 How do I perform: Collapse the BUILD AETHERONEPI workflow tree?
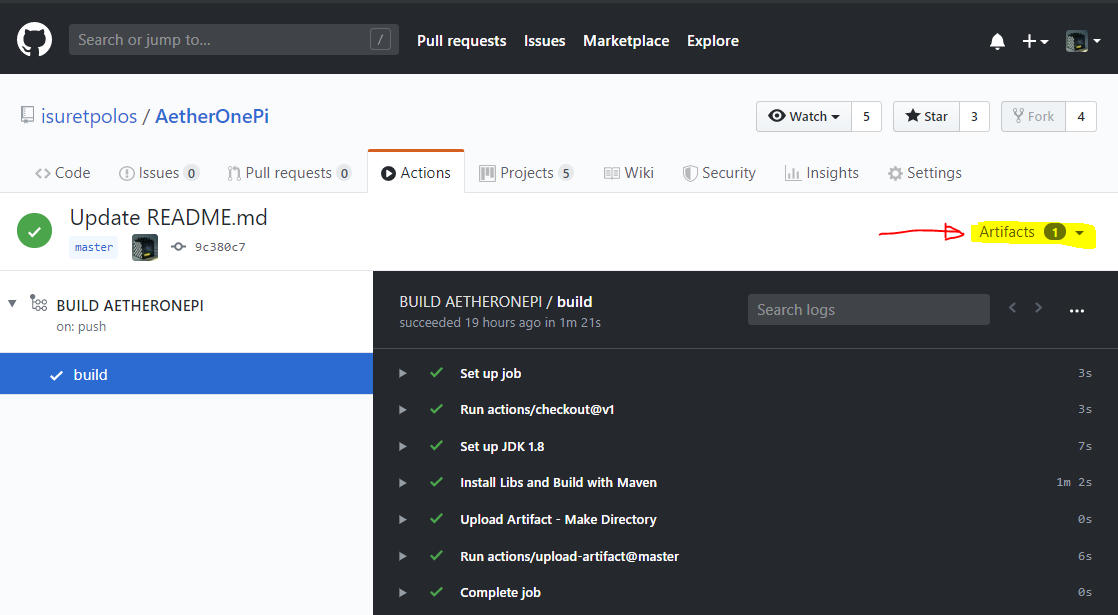pyautogui.click(x=13, y=304)
